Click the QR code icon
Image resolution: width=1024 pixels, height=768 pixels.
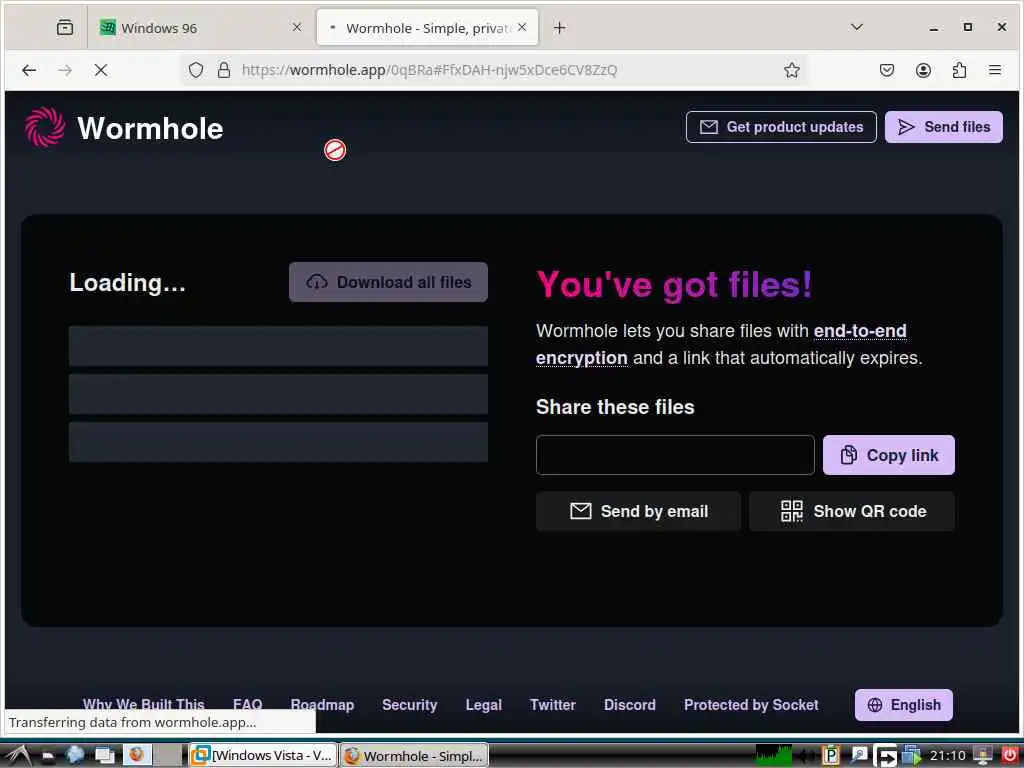[x=792, y=511]
